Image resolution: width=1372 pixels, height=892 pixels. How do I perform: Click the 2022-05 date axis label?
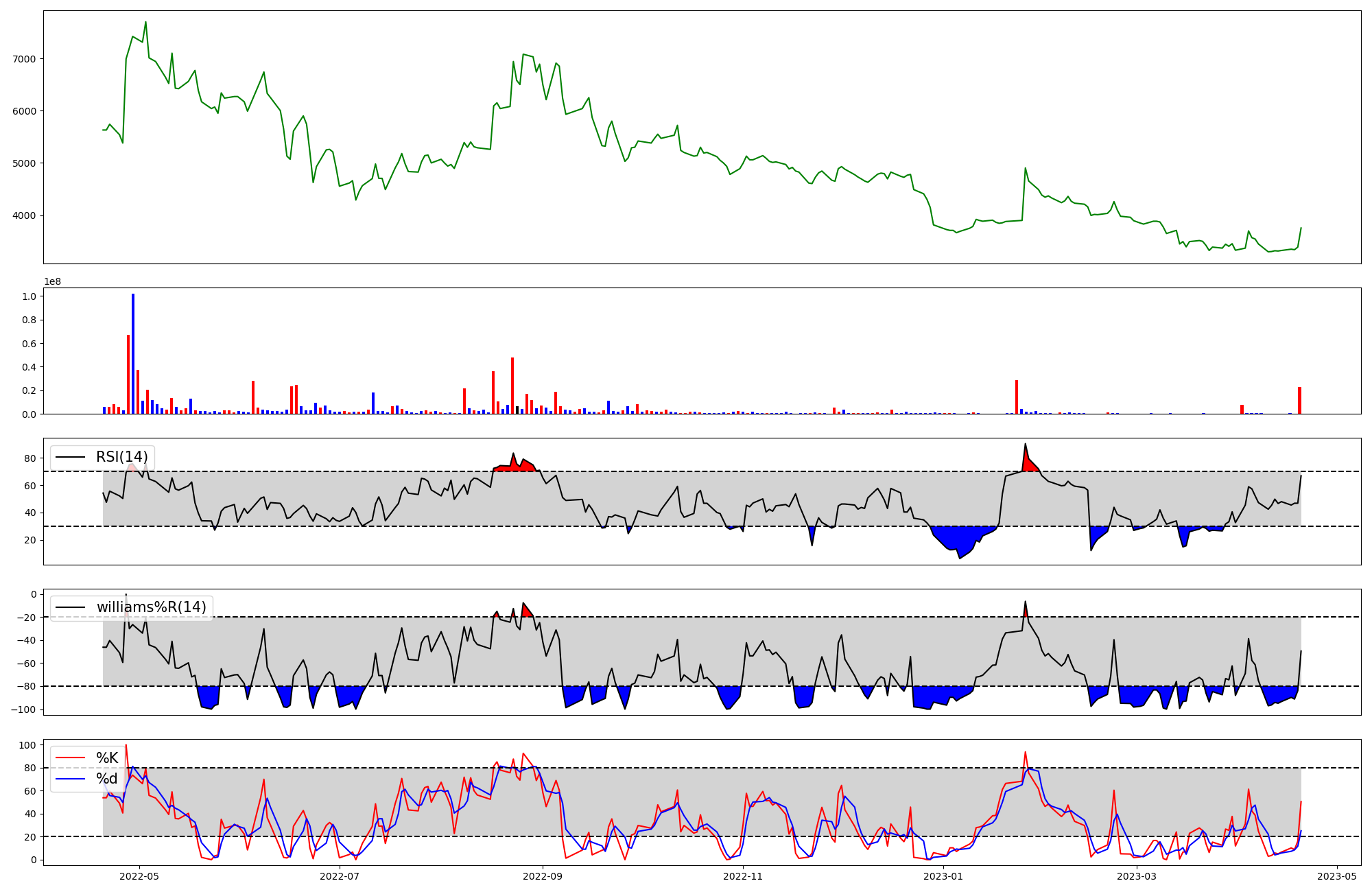(x=139, y=876)
